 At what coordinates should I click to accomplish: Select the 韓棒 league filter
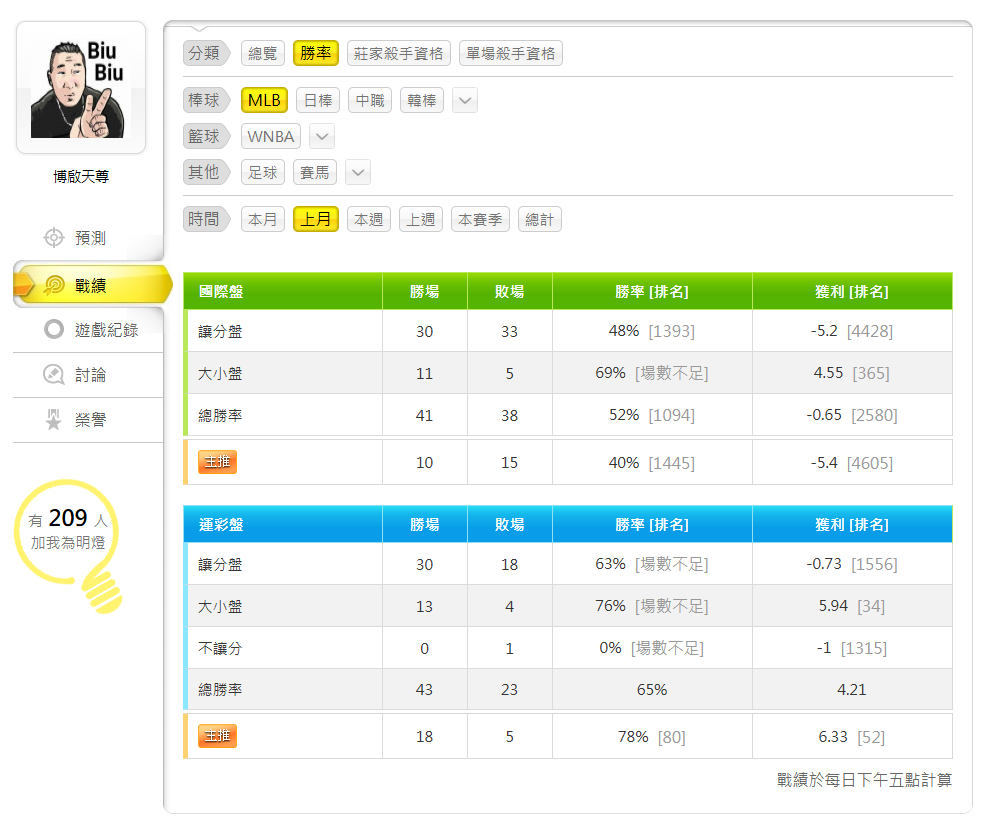(x=422, y=100)
